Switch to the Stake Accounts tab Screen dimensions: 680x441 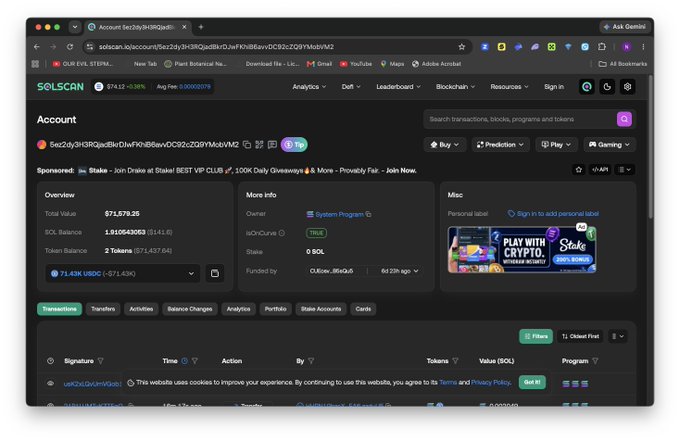(x=321, y=309)
